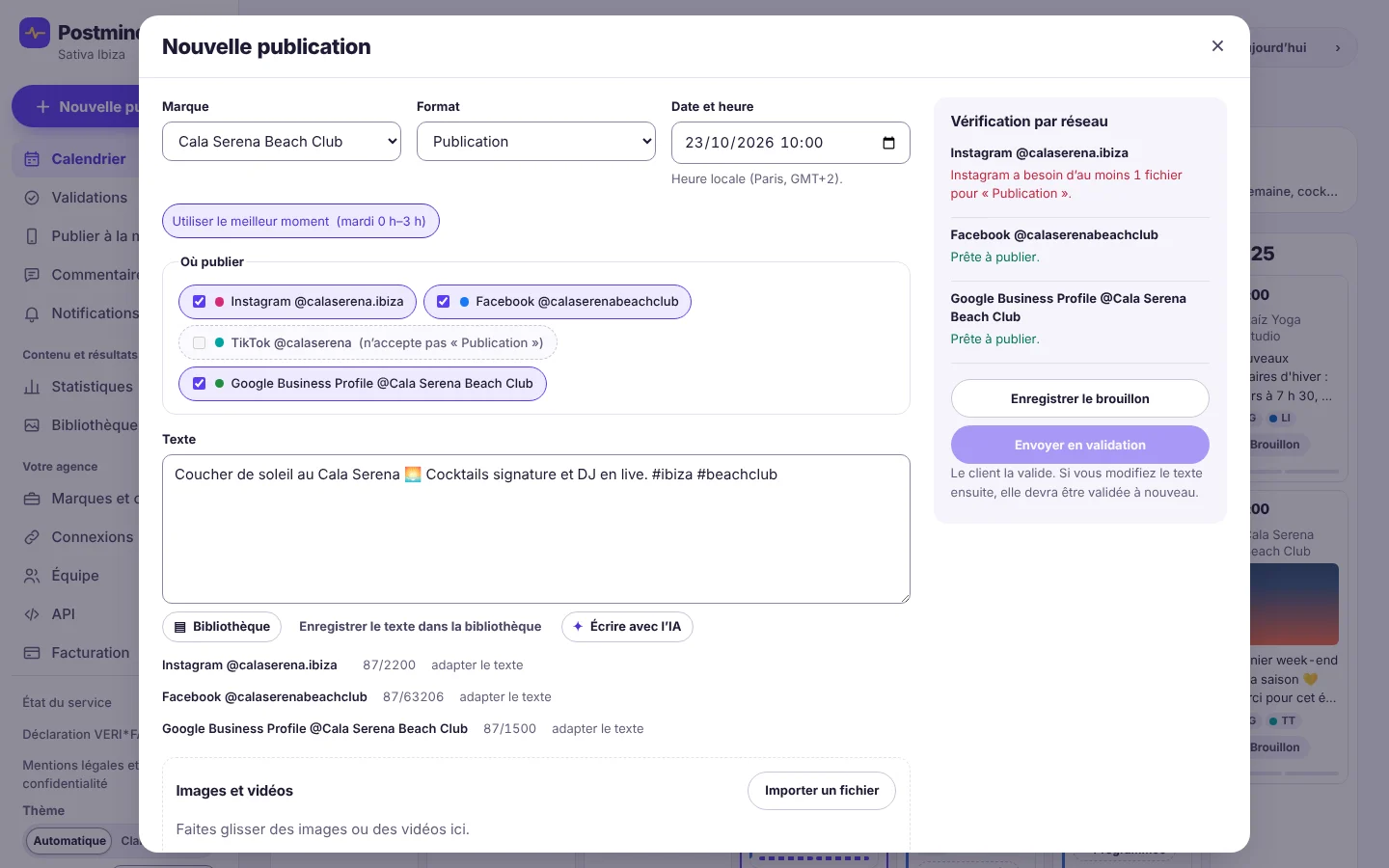Image resolution: width=1389 pixels, height=868 pixels.
Task: Click the Instagram file requirement error text
Action: click(1066, 184)
